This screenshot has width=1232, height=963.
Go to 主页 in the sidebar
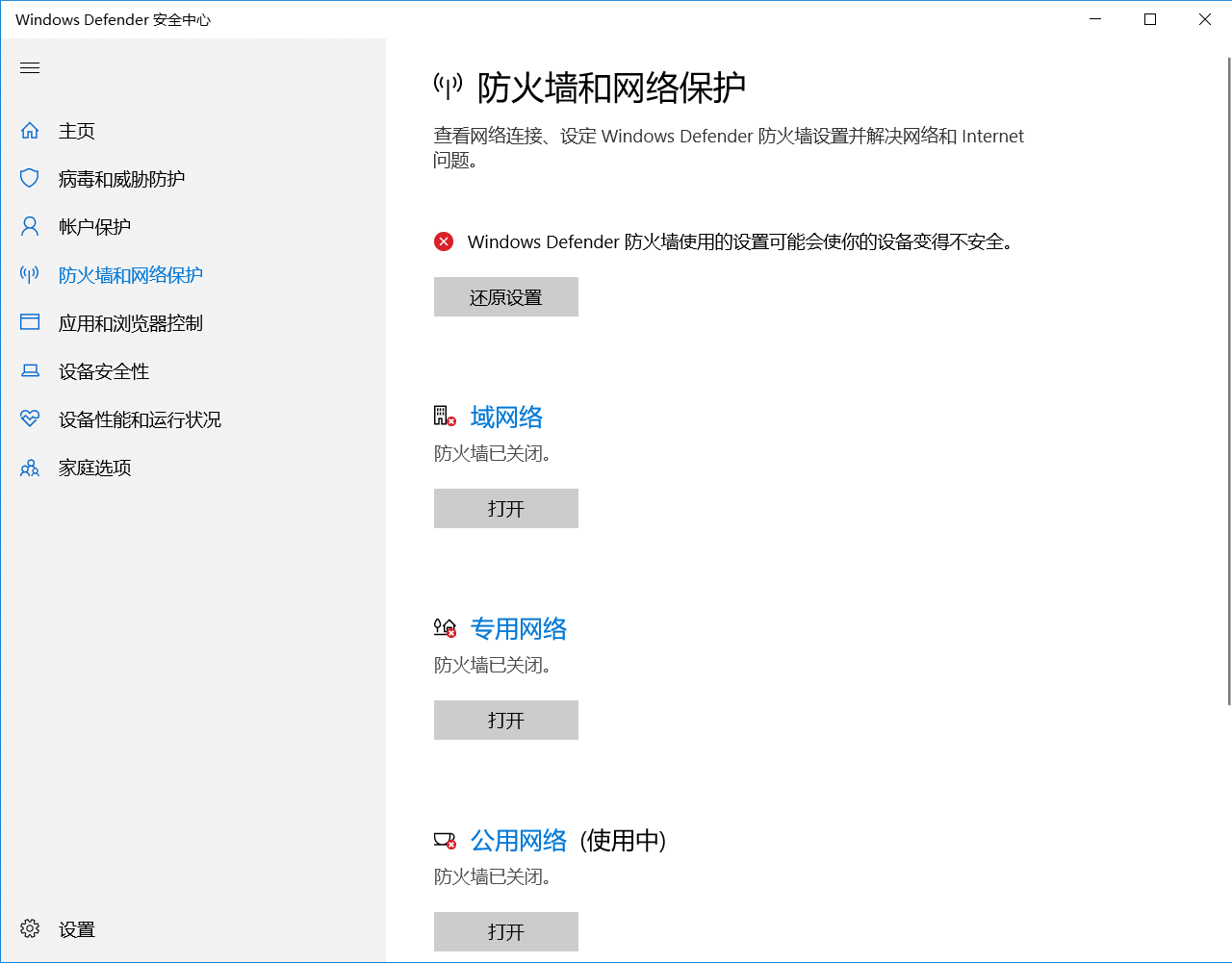[192, 131]
